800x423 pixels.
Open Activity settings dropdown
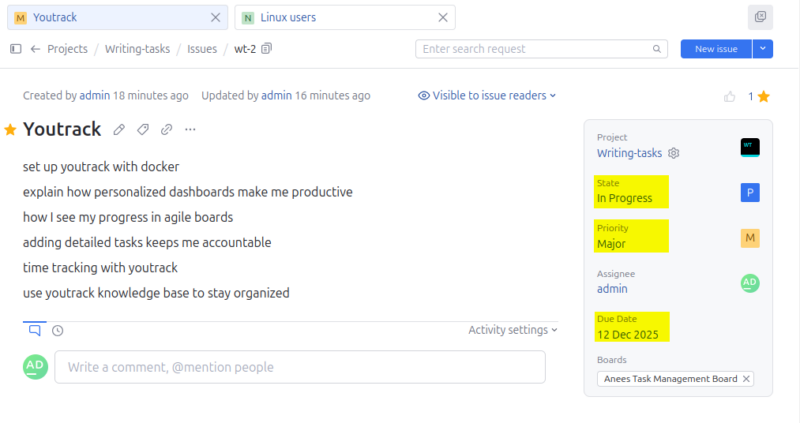[513, 330]
